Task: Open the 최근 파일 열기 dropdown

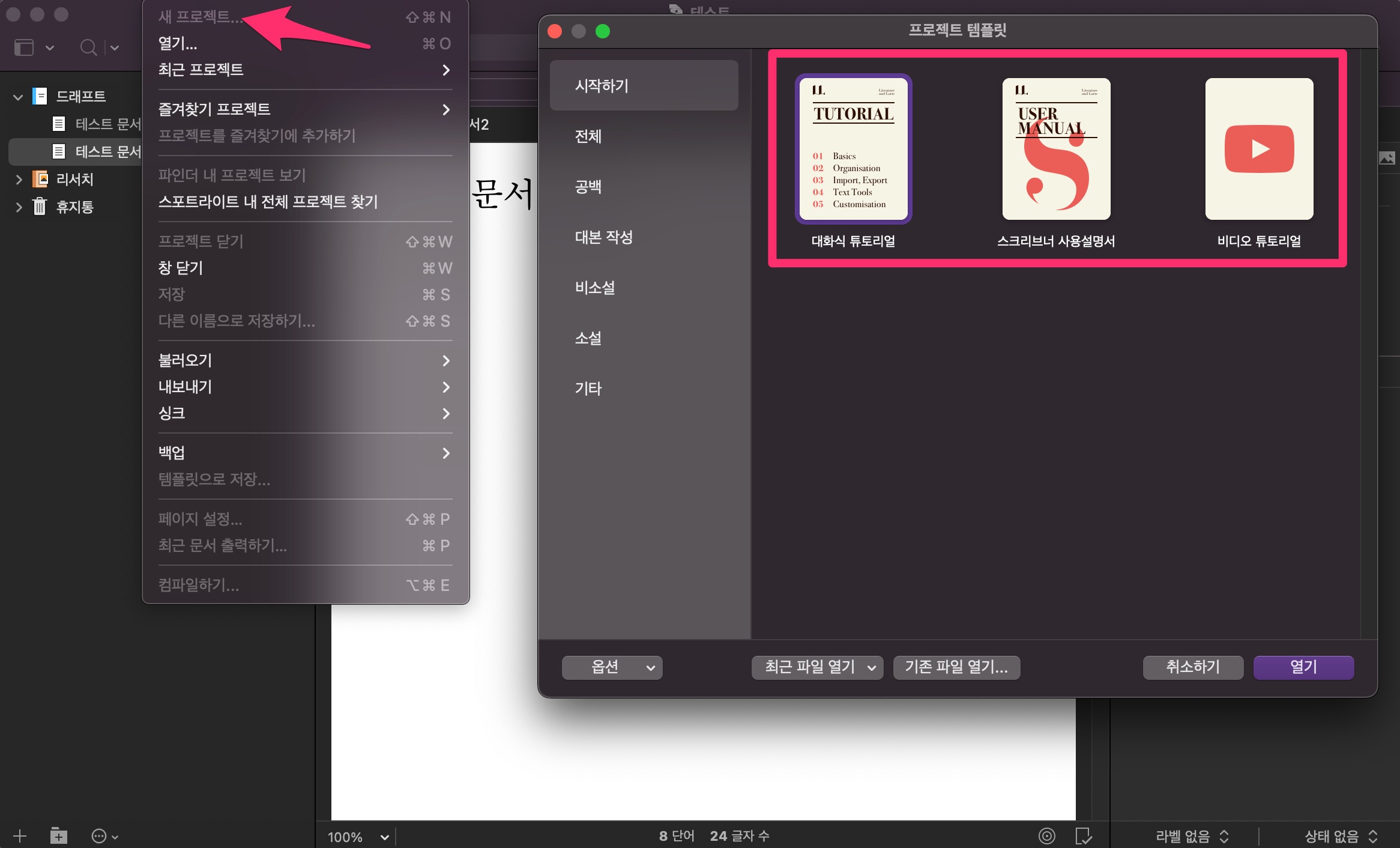Action: [x=816, y=667]
